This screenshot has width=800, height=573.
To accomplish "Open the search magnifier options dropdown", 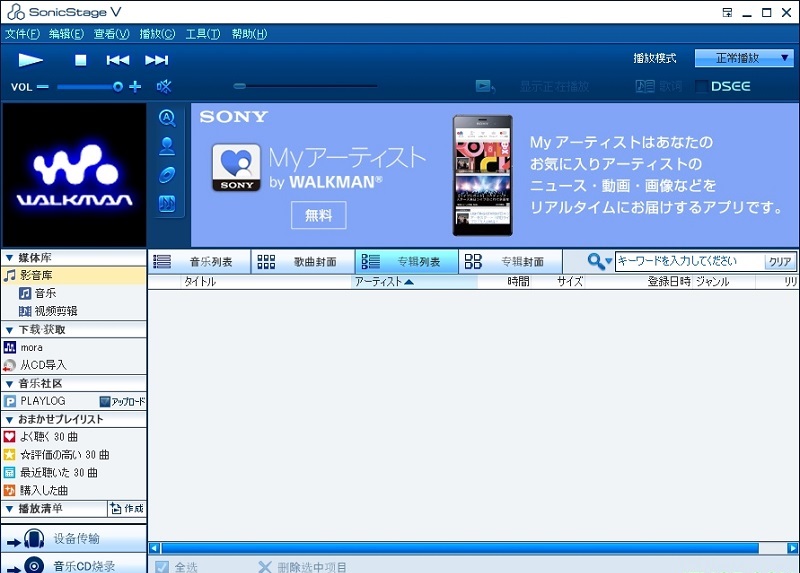I will click(599, 262).
